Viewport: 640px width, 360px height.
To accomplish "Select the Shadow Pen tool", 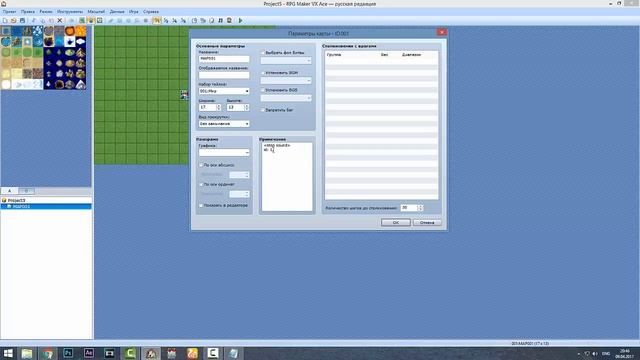I will pyautogui.click(x=146, y=20).
